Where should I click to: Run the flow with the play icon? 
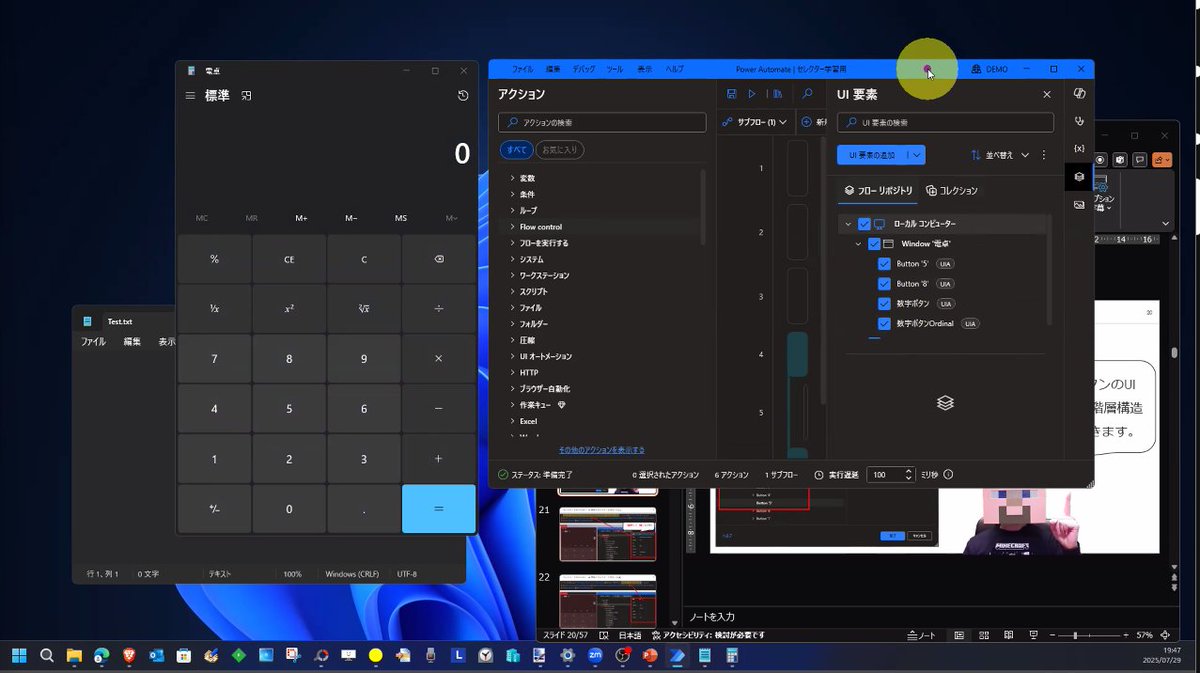tap(752, 93)
